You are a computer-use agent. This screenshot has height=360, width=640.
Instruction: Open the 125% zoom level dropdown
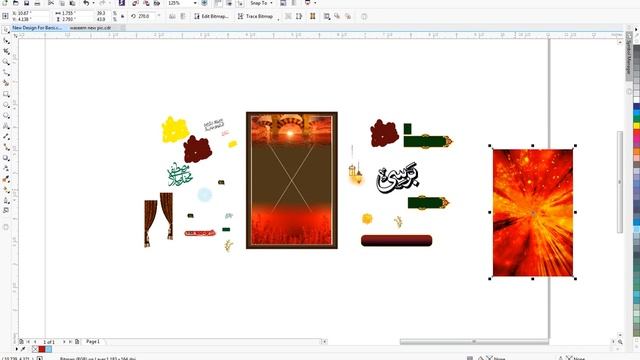click(195, 3)
